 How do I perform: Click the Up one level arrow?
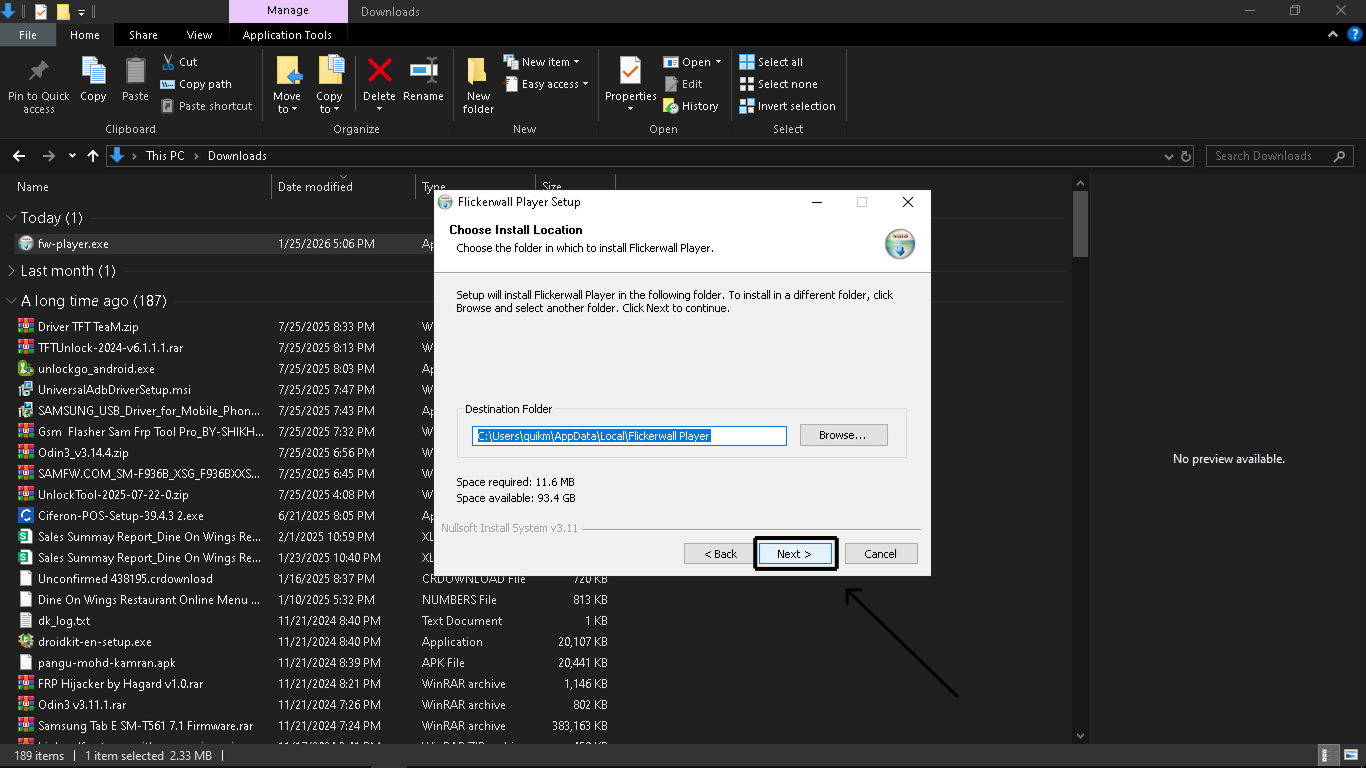[x=93, y=156]
